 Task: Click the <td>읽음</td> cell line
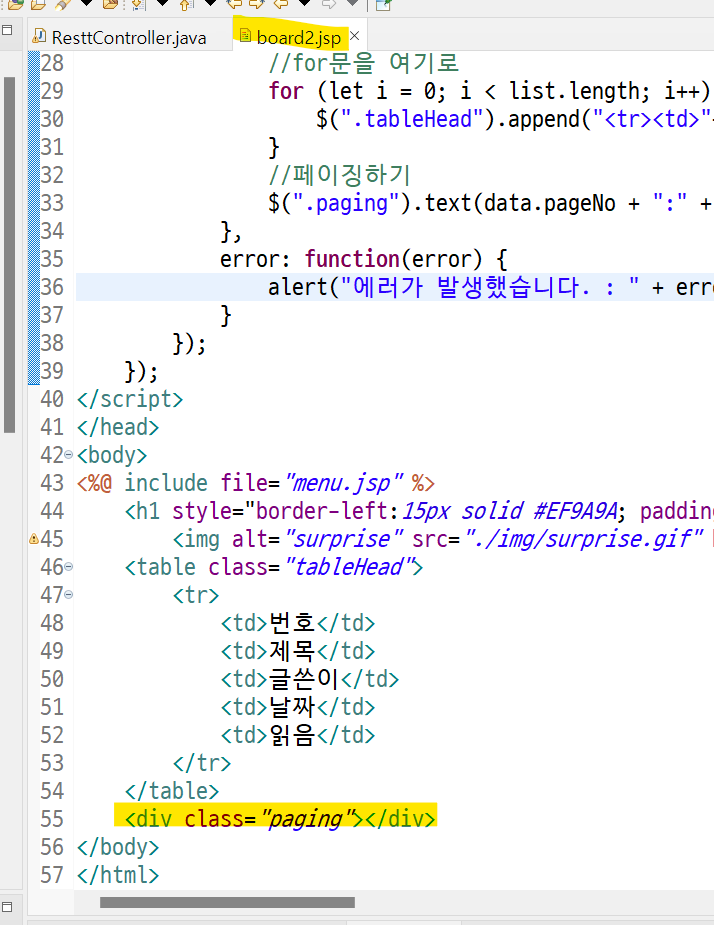[298, 735]
